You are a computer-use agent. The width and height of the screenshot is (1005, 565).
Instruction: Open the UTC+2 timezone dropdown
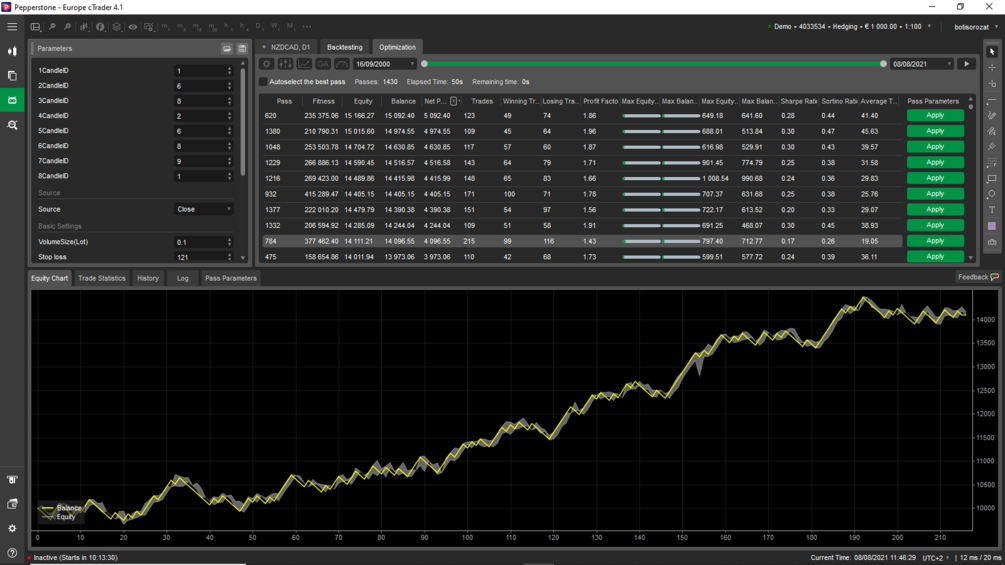(936, 558)
